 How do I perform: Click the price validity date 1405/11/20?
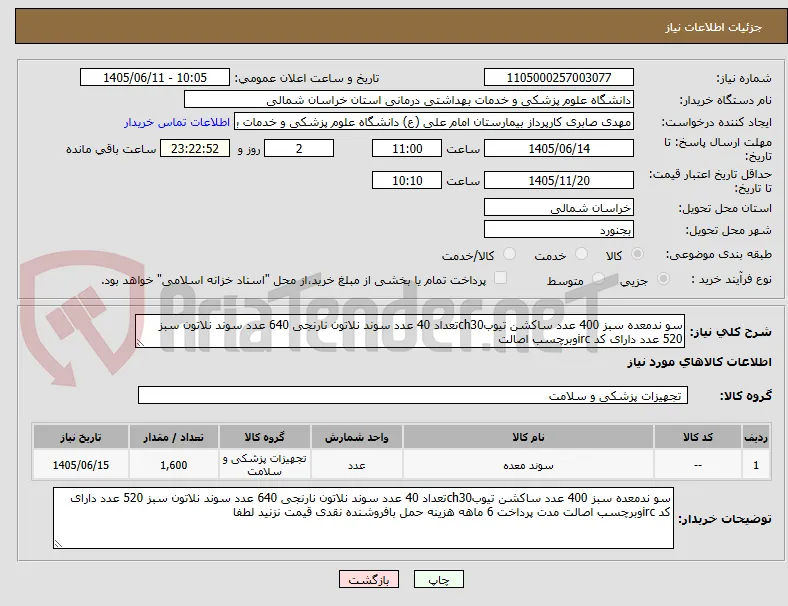pos(559,180)
